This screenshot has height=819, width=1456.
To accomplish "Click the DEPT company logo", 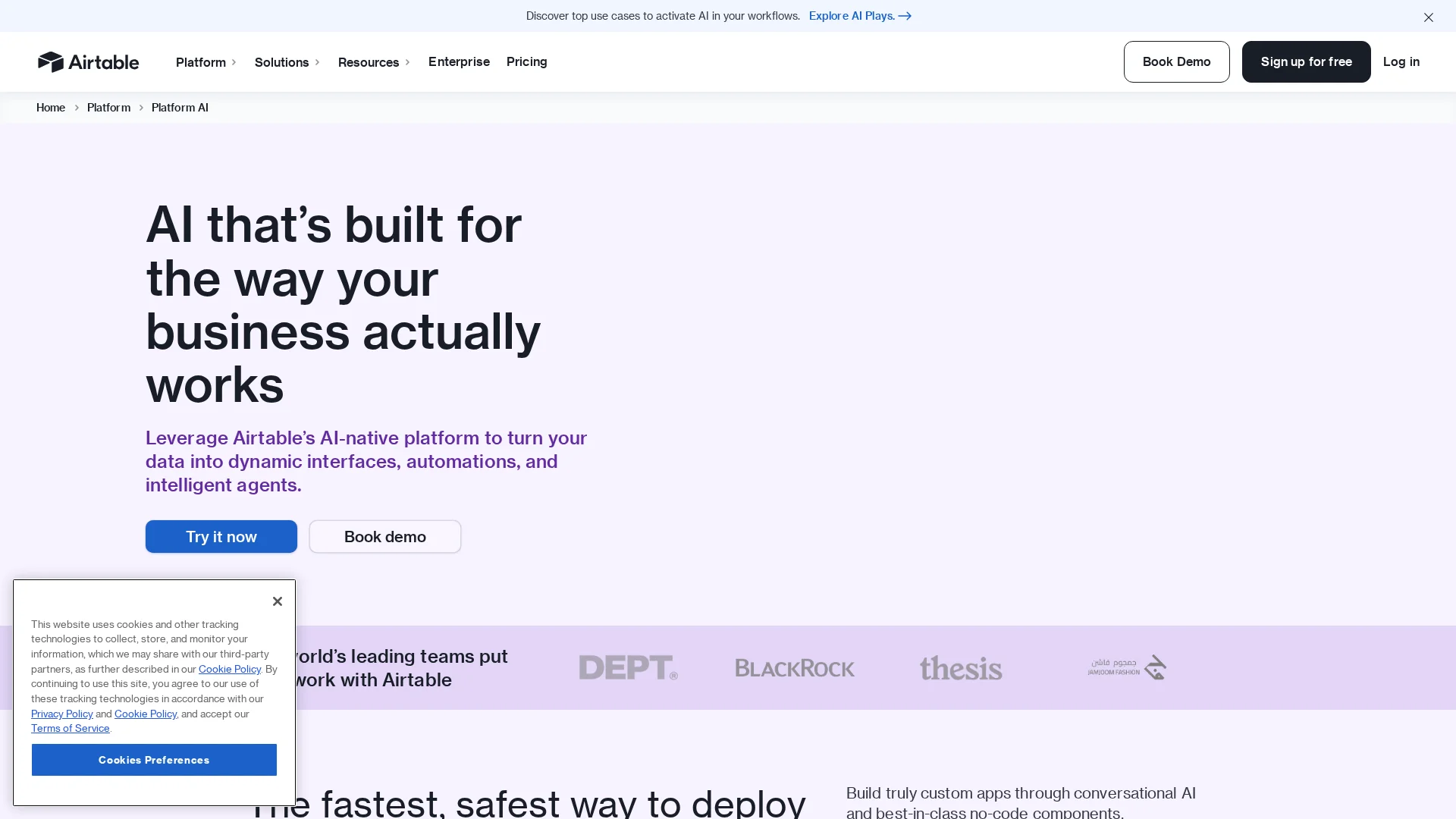I will coord(628,667).
